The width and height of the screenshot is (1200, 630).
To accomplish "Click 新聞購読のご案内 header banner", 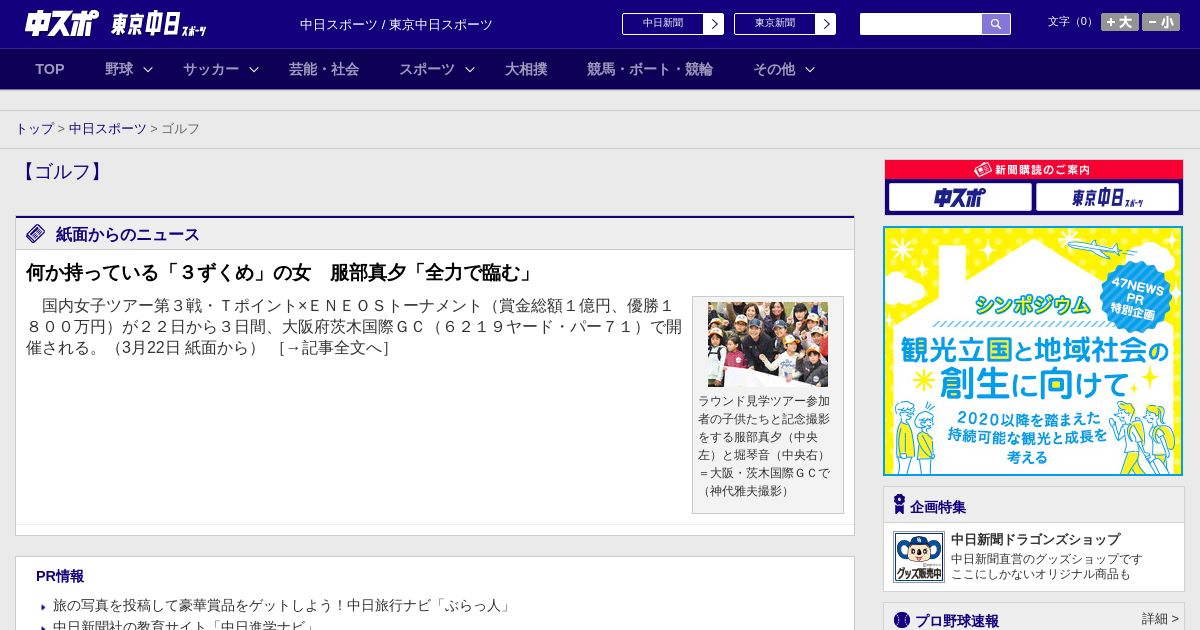I will click(1033, 170).
